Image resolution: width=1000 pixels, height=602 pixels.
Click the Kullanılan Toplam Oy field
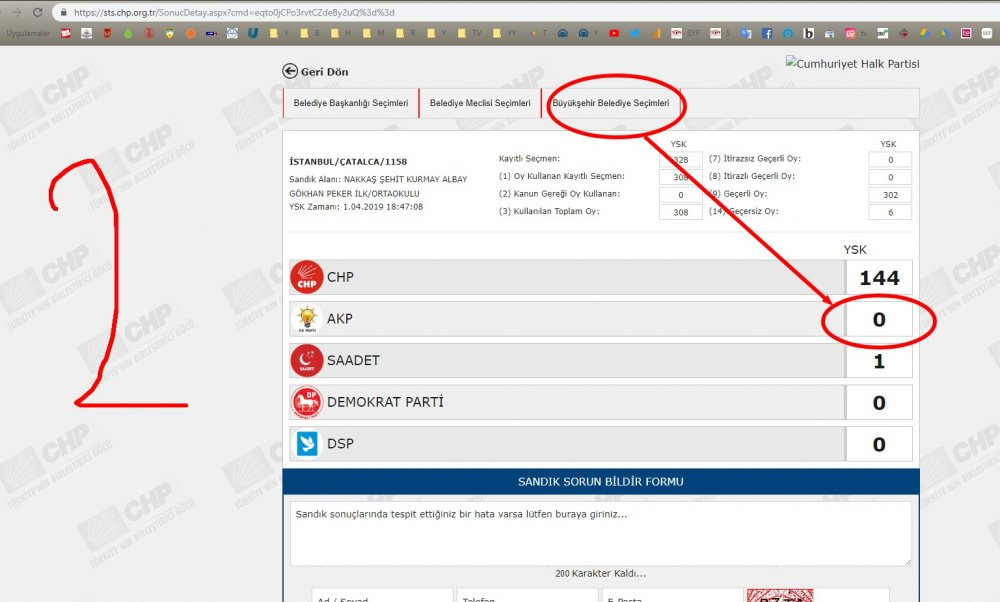pyautogui.click(x=680, y=212)
